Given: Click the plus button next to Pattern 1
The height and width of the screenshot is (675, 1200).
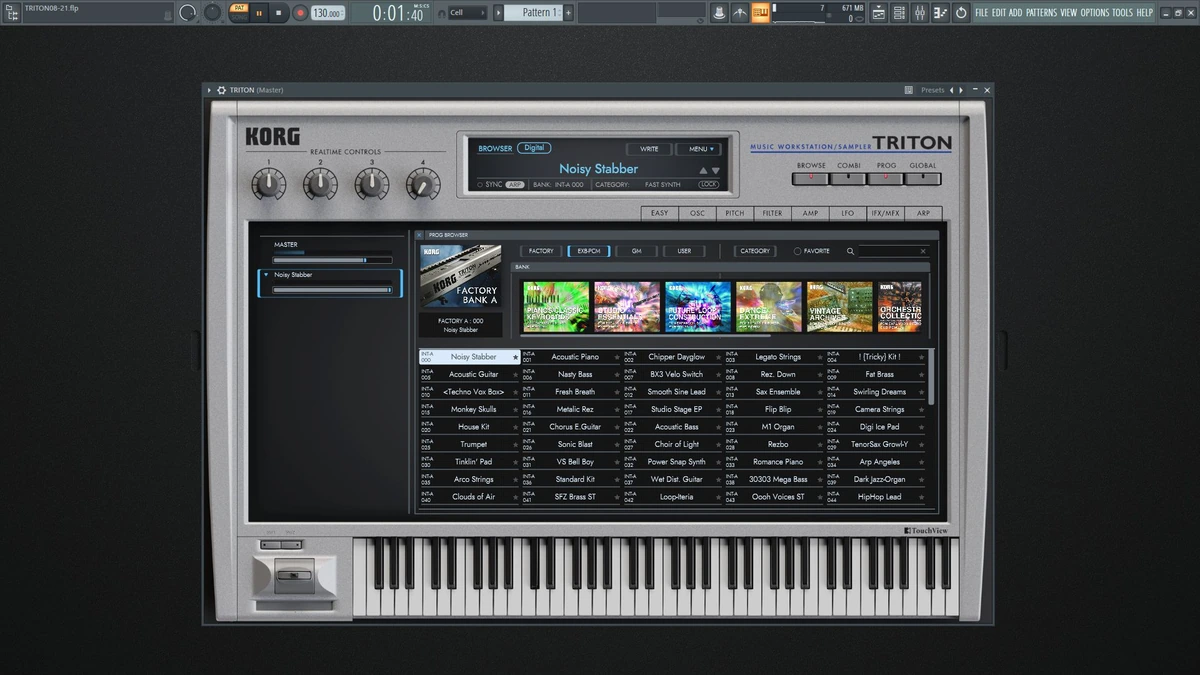Looking at the screenshot, I should coord(569,12).
